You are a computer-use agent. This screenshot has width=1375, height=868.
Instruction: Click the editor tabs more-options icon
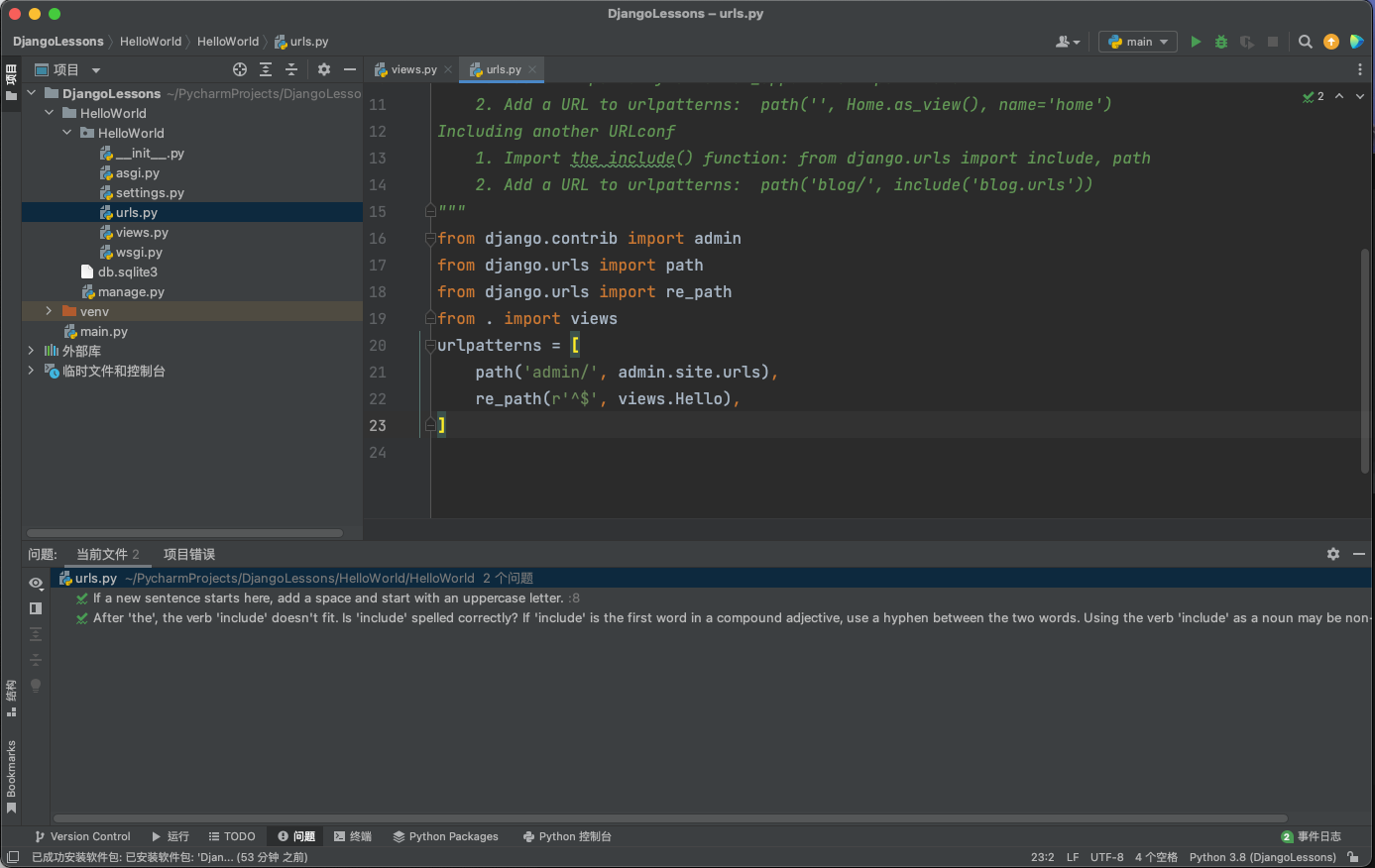[1359, 69]
